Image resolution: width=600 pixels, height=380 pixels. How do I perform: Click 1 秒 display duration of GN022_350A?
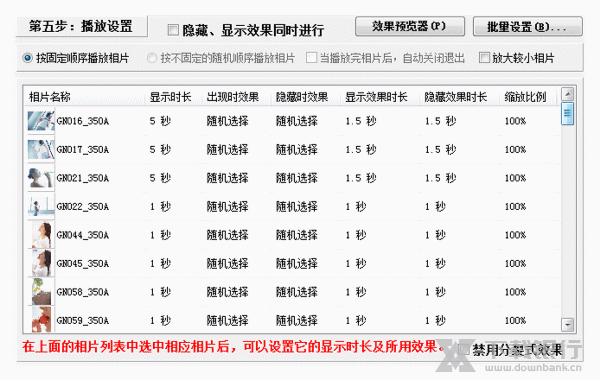point(160,207)
